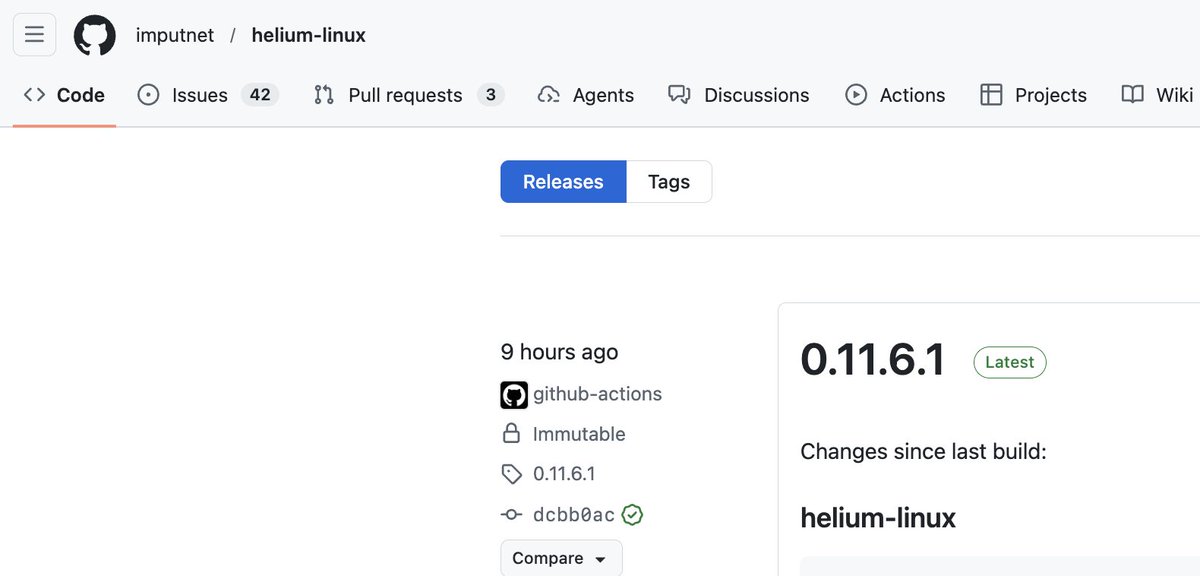The image size is (1200, 576).
Task: Click the helium-linux heading in release notes
Action: pyautogui.click(x=878, y=518)
